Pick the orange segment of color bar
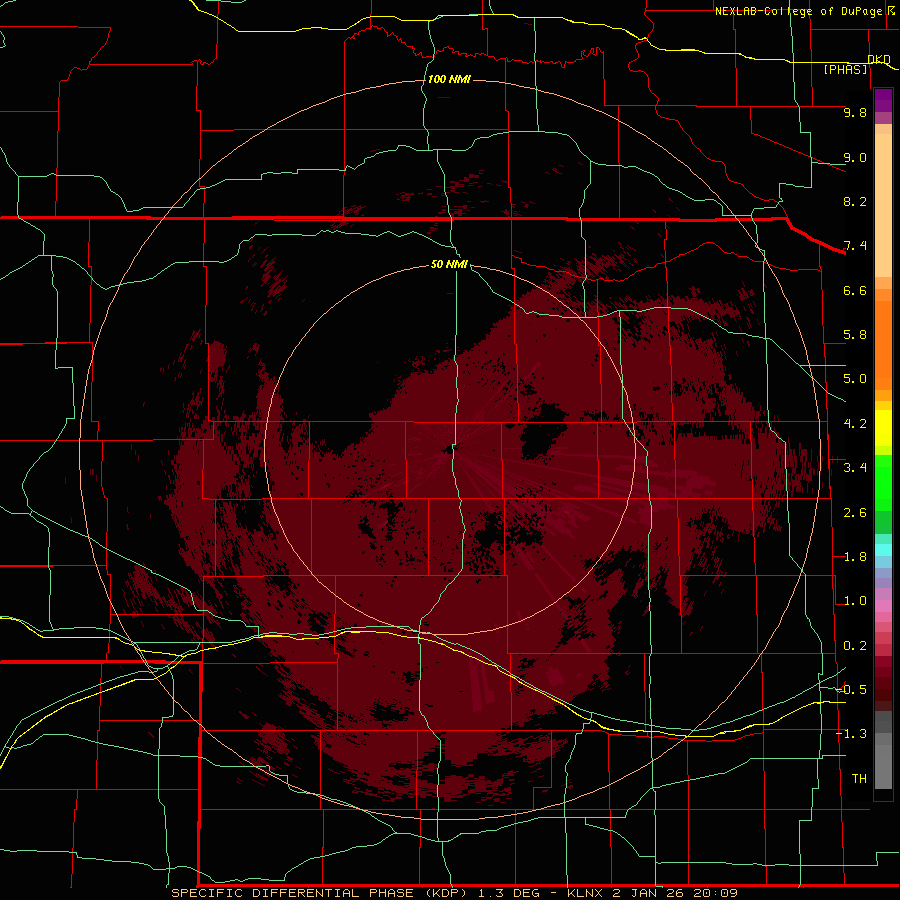 tap(883, 344)
